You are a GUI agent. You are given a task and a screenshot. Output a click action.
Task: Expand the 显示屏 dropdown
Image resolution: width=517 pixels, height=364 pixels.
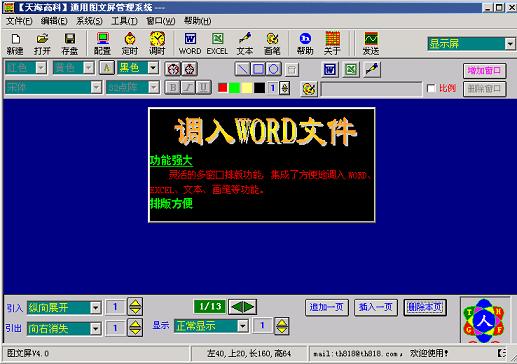click(510, 44)
